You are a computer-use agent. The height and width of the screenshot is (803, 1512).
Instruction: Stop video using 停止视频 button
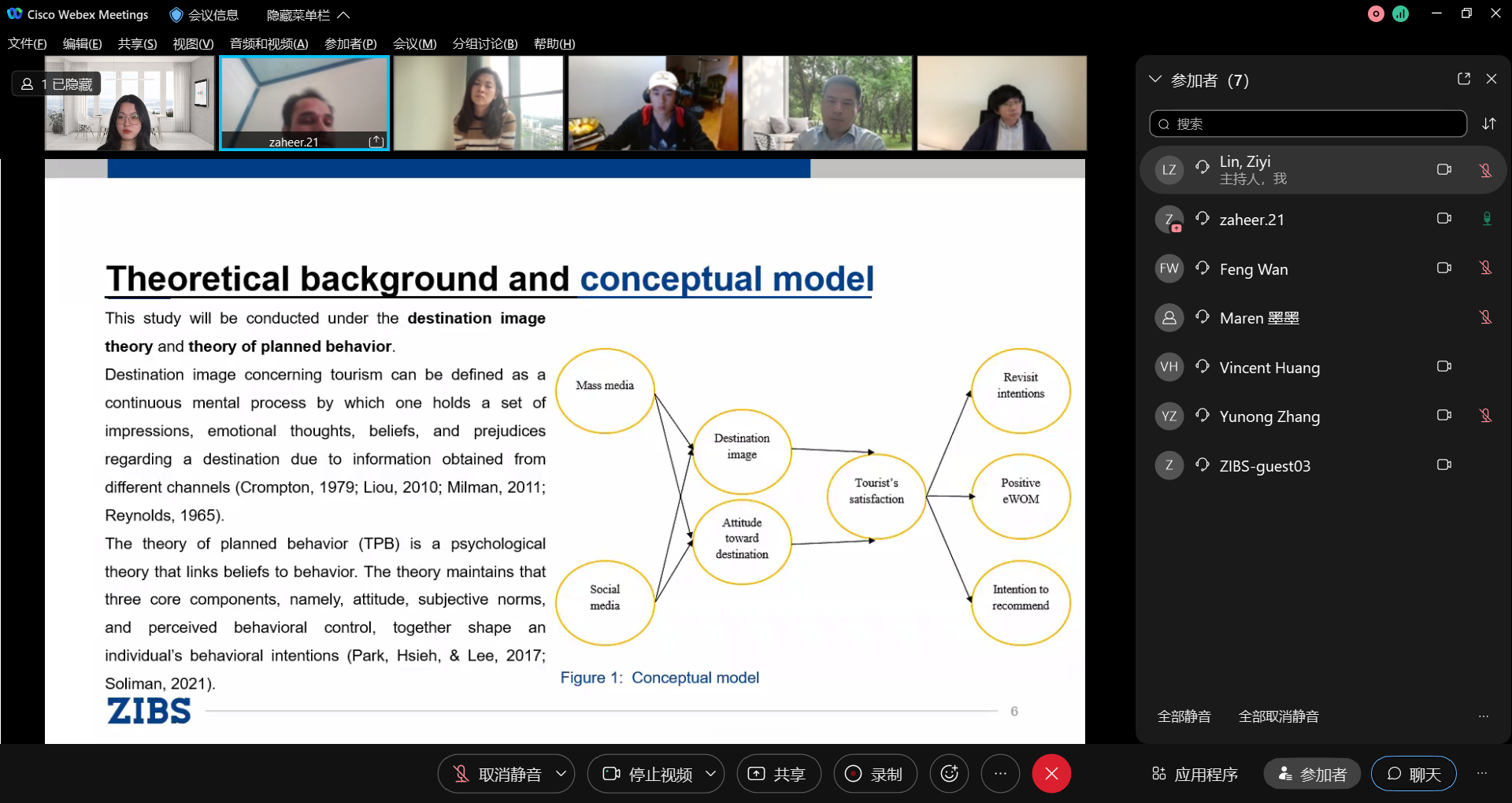(x=647, y=775)
